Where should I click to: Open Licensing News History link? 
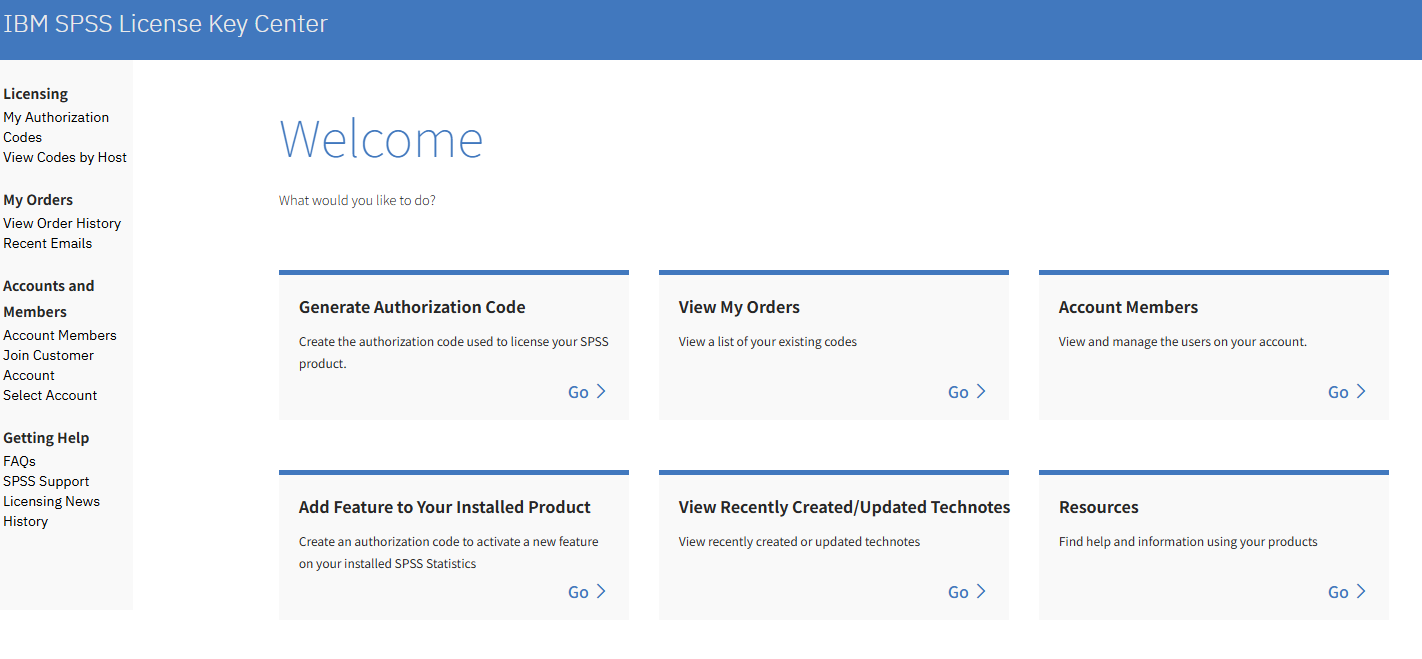click(x=51, y=511)
